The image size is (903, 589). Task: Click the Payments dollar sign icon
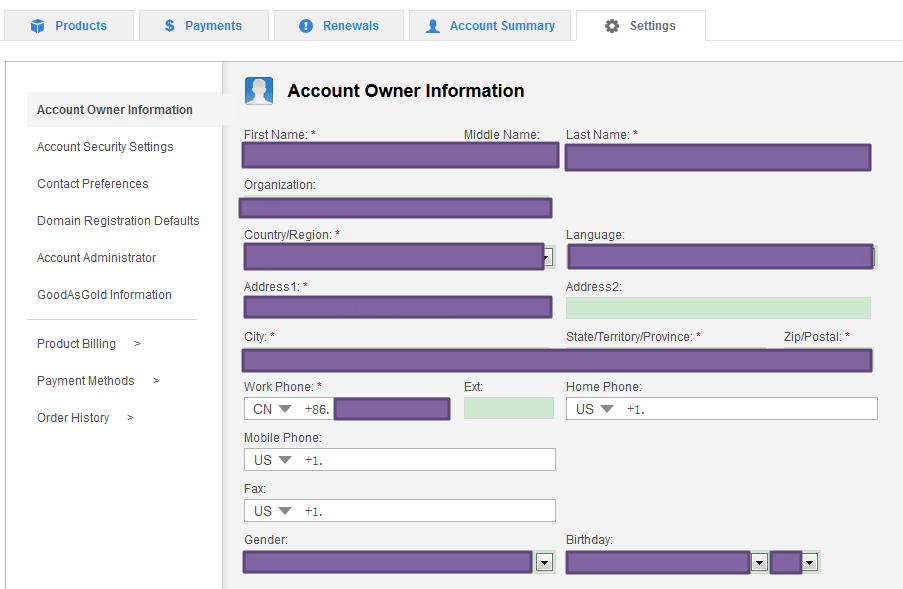[170, 26]
